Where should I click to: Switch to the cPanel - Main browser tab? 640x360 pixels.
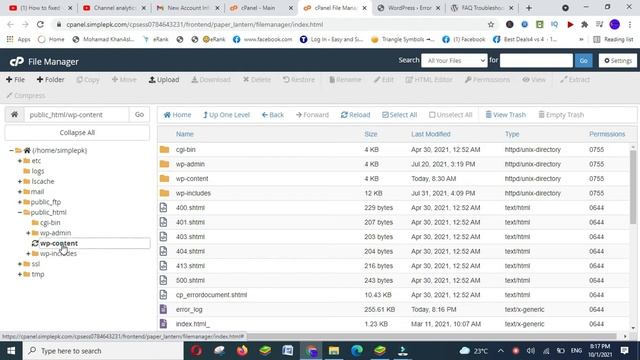click(260, 8)
